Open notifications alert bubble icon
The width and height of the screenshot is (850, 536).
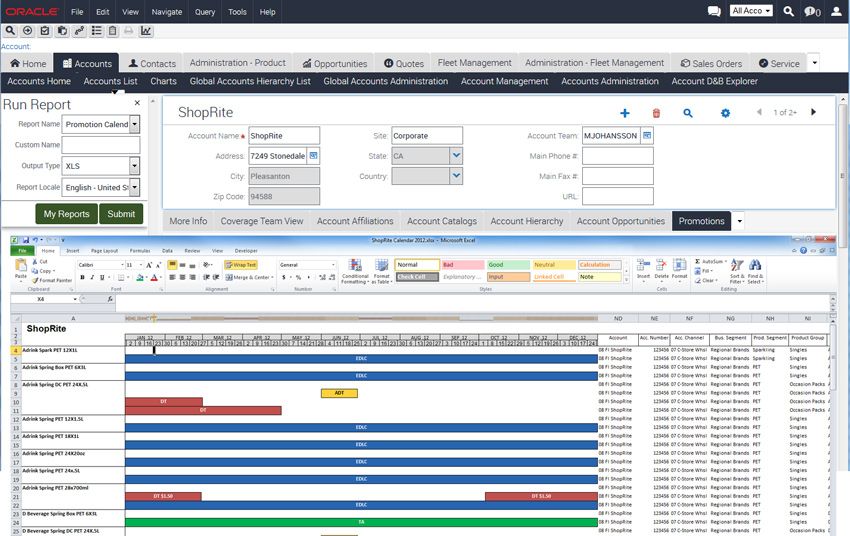click(x=812, y=11)
